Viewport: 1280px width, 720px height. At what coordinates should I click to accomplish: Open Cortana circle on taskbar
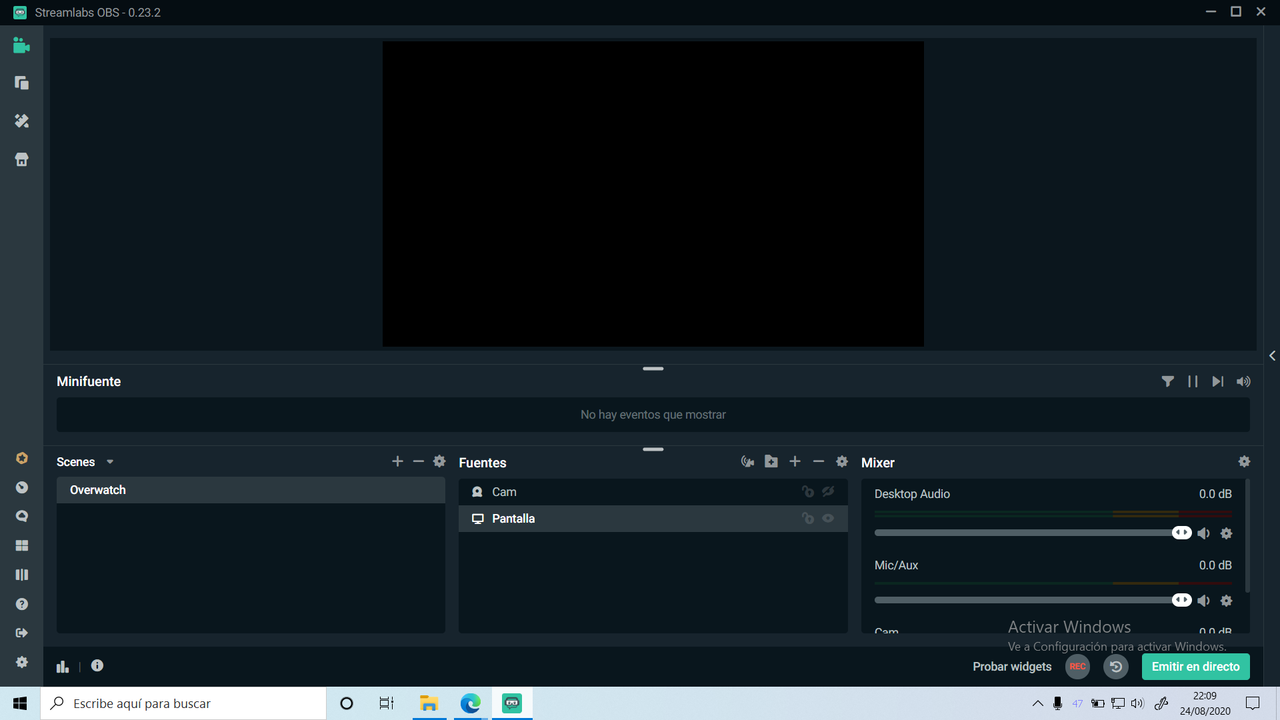pos(347,703)
